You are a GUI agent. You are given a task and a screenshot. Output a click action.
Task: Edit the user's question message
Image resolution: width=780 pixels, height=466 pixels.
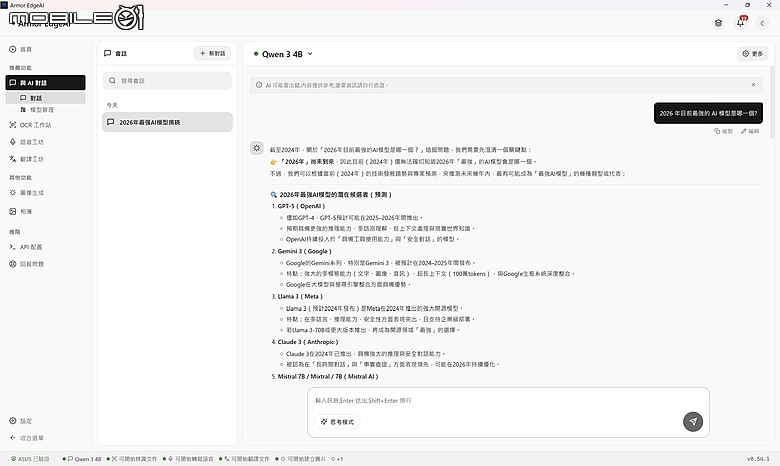[x=750, y=131]
